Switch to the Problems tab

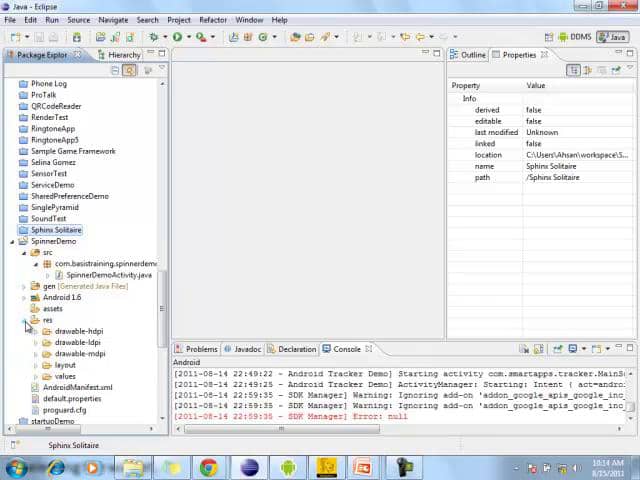[x=201, y=349]
